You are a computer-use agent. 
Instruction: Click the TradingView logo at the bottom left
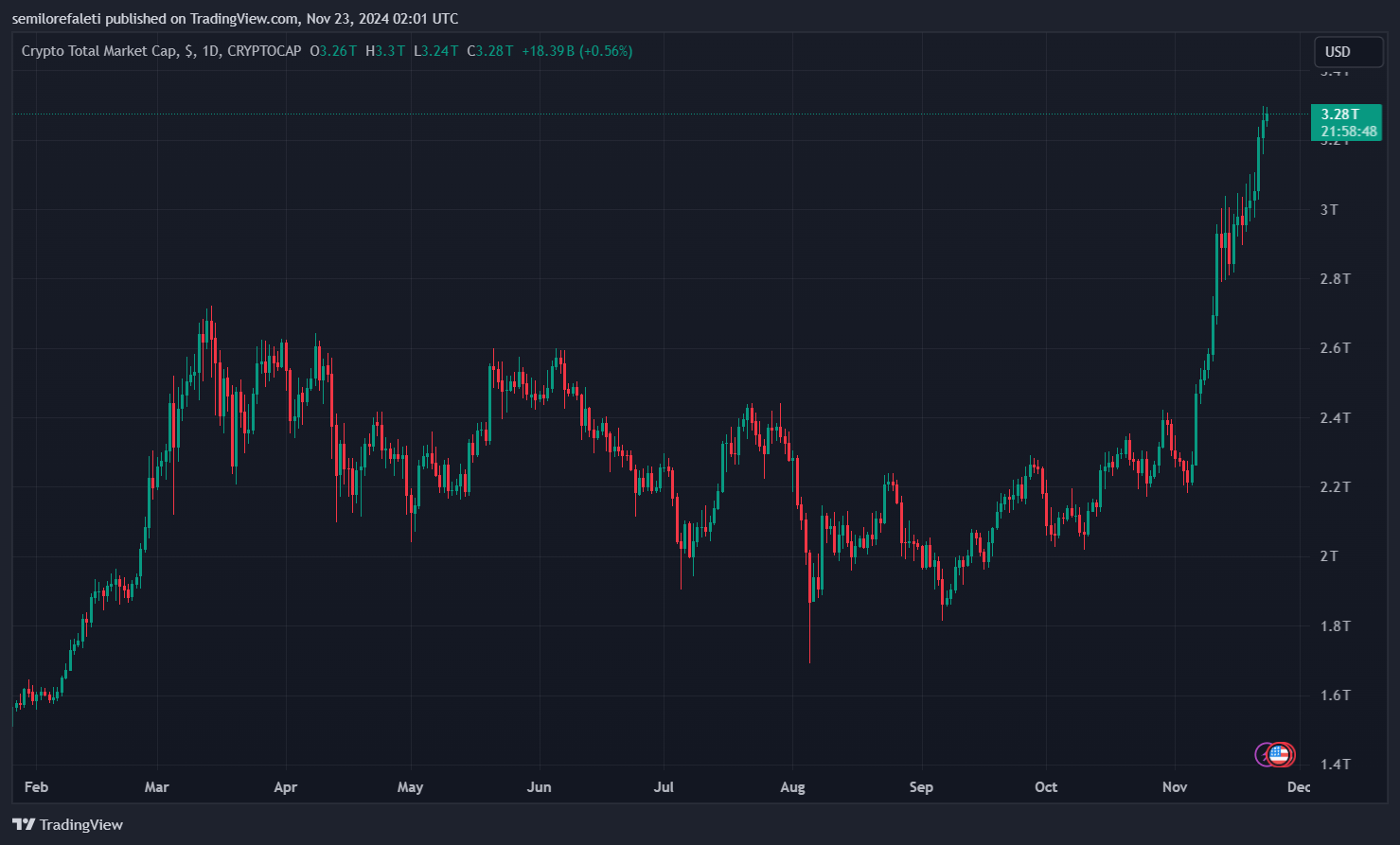point(67,824)
